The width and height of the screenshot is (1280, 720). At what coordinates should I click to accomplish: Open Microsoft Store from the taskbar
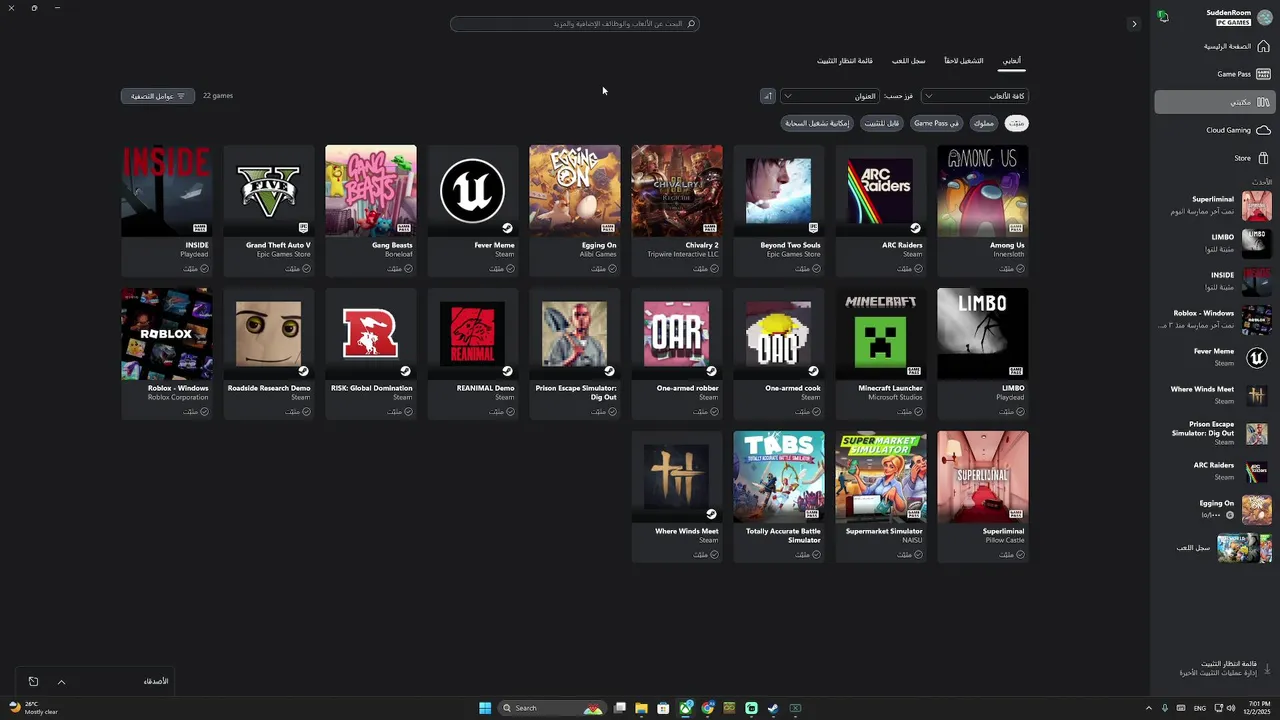point(663,708)
